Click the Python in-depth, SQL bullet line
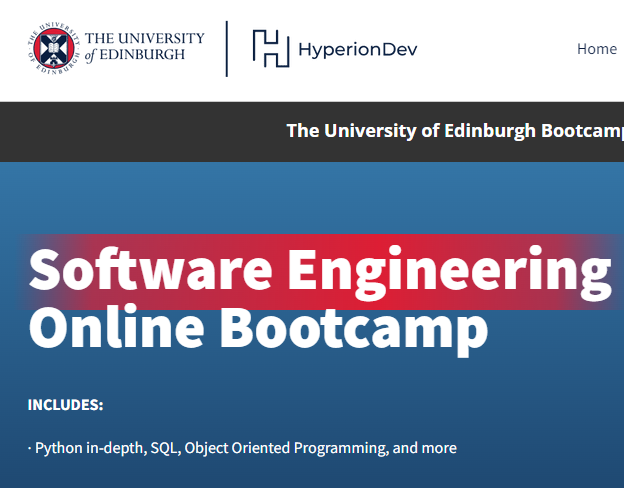The height and width of the screenshot is (488, 624). pyautogui.click(x=242, y=448)
